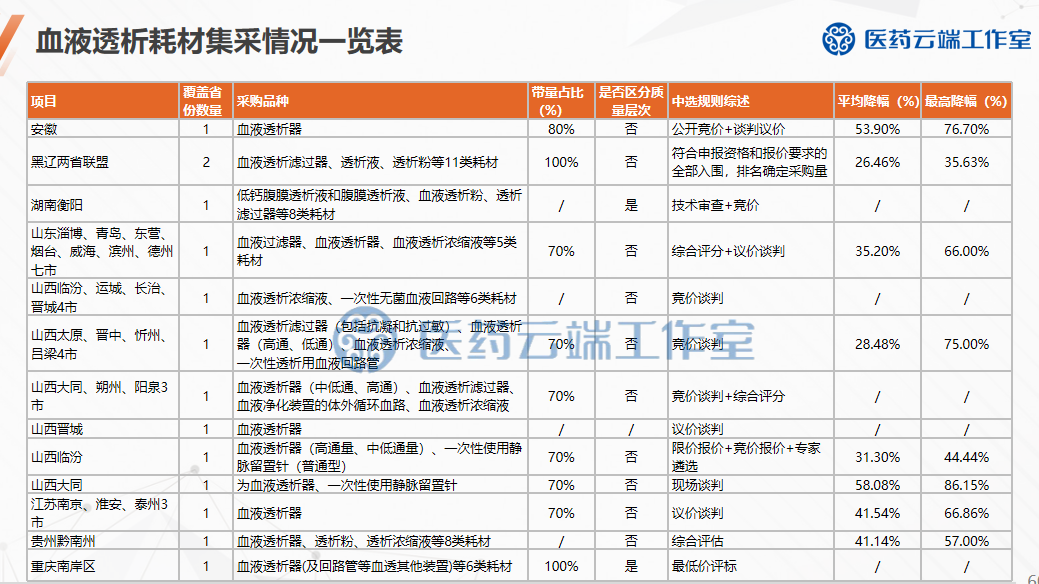Click the slide title 血液透析耗材集采情况一览表

pyautogui.click(x=219, y=41)
